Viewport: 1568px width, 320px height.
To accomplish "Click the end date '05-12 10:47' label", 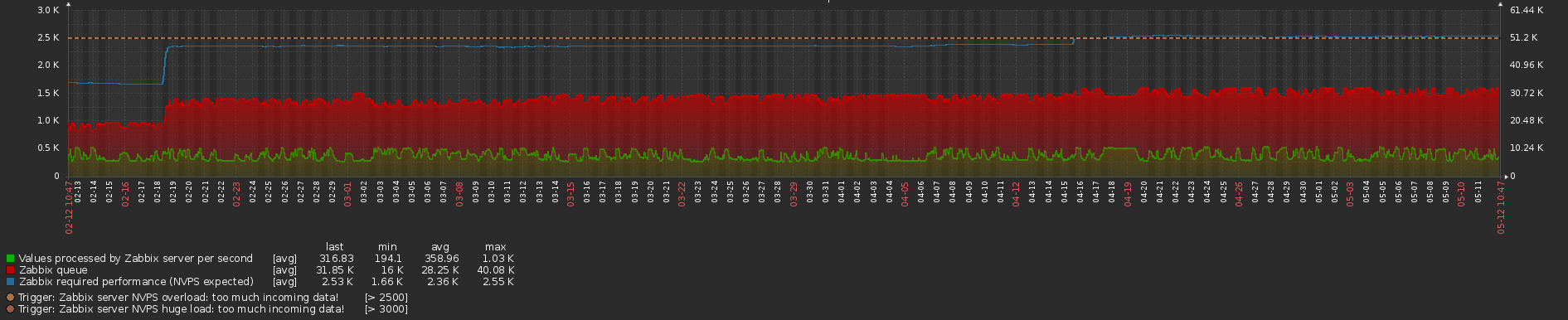I will pyautogui.click(x=1501, y=207).
